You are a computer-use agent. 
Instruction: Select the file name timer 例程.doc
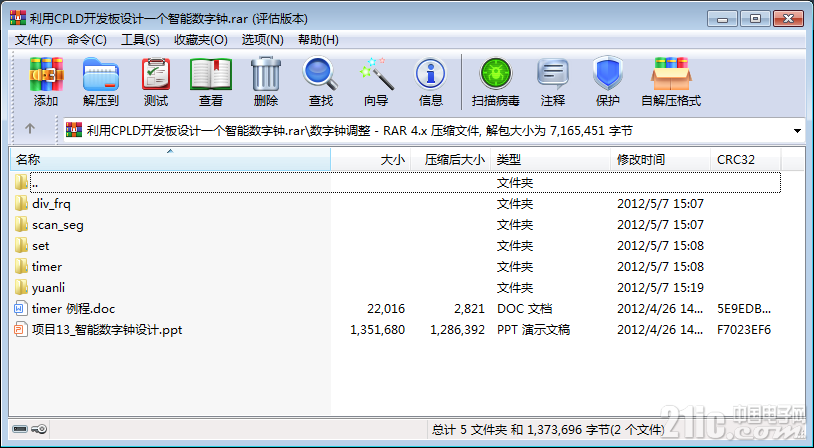pyautogui.click(x=73, y=308)
